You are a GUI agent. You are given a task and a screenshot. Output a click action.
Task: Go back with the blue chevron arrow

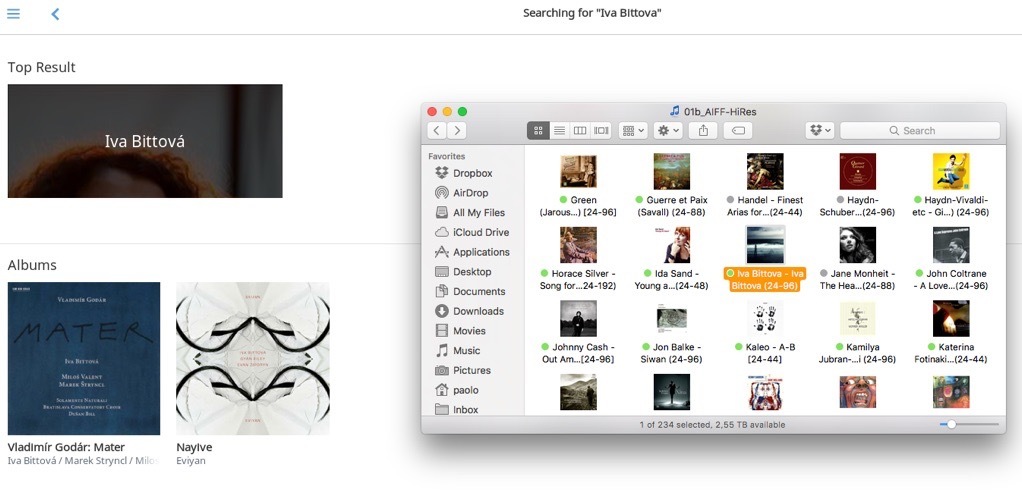coord(55,14)
